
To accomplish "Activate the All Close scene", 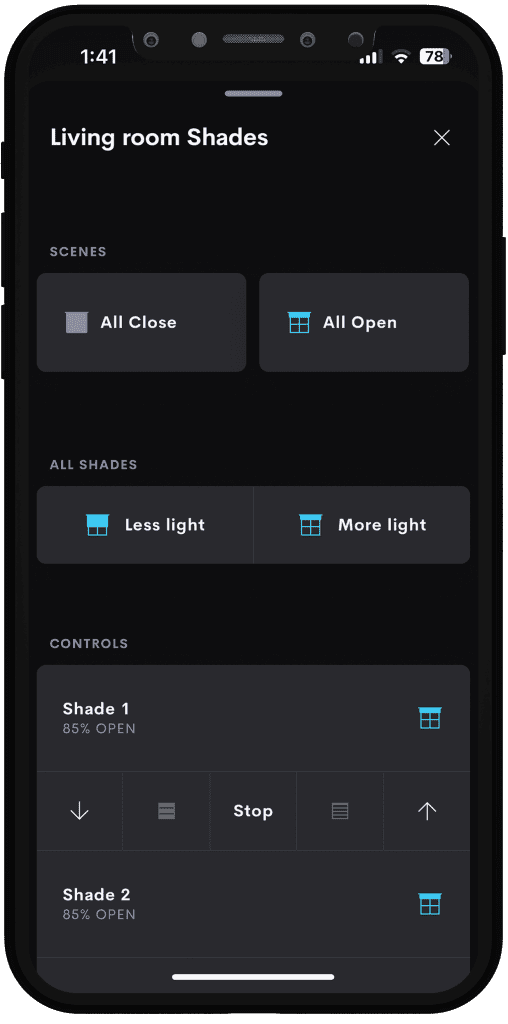I will (142, 323).
